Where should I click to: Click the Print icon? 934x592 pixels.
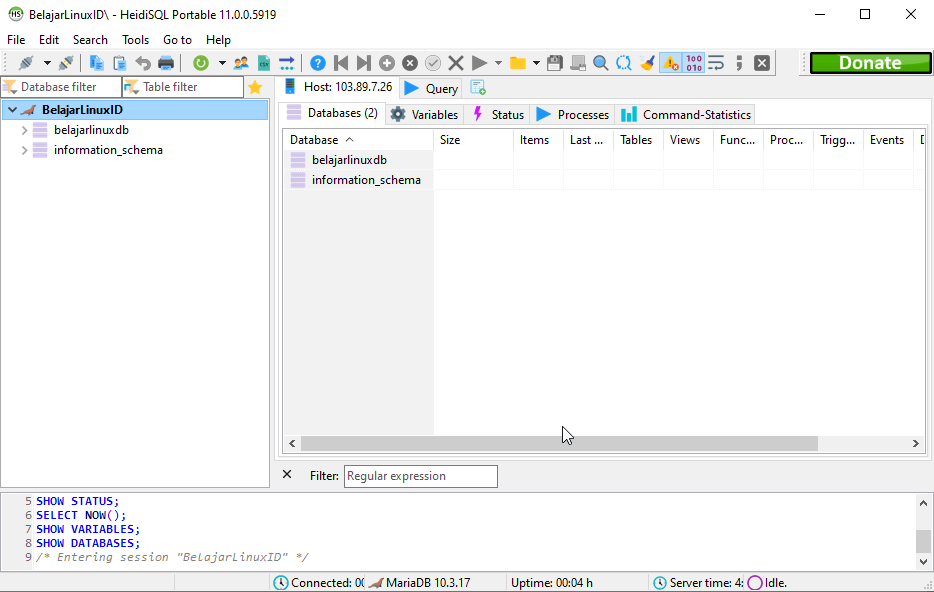tap(166, 63)
